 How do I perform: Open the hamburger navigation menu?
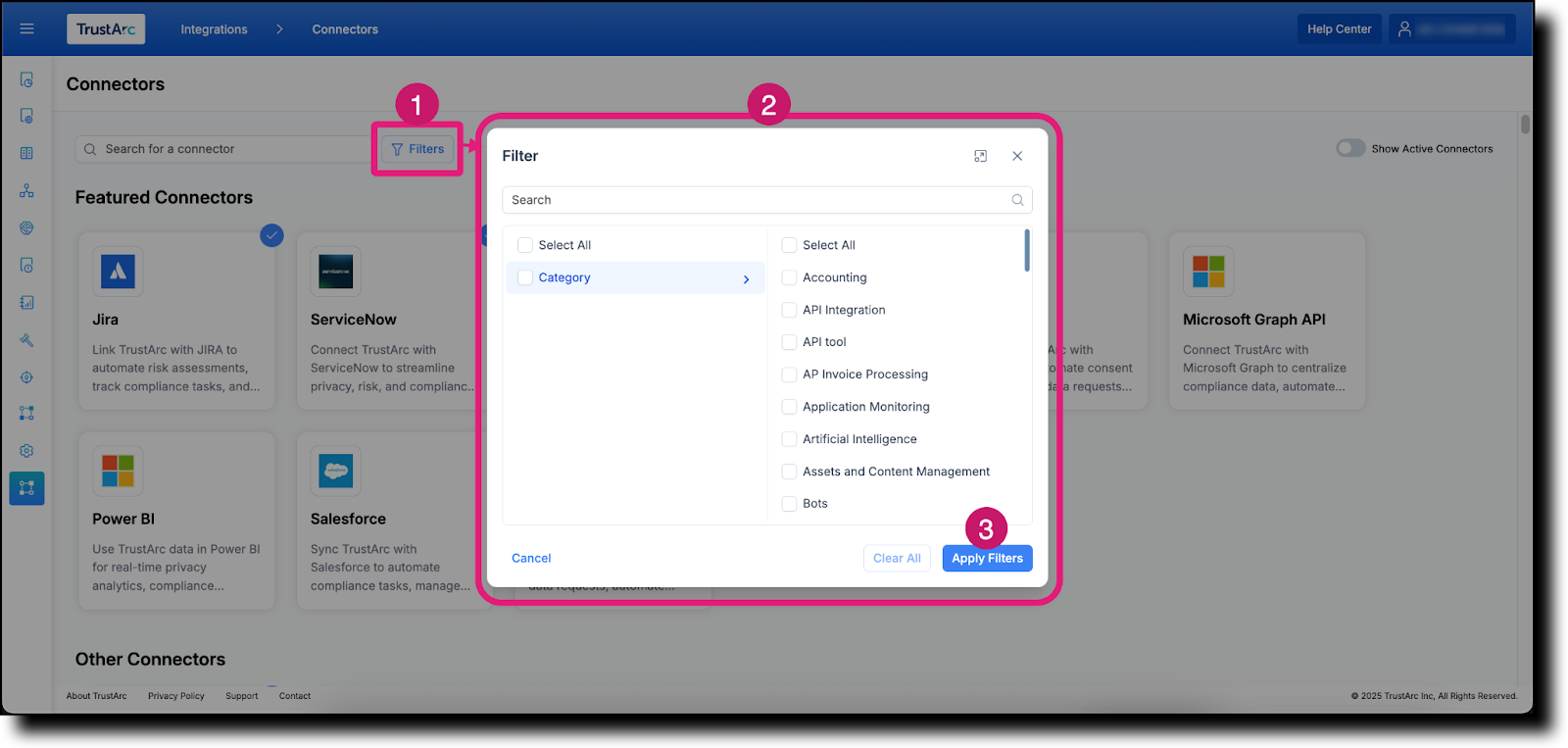pyautogui.click(x=27, y=29)
